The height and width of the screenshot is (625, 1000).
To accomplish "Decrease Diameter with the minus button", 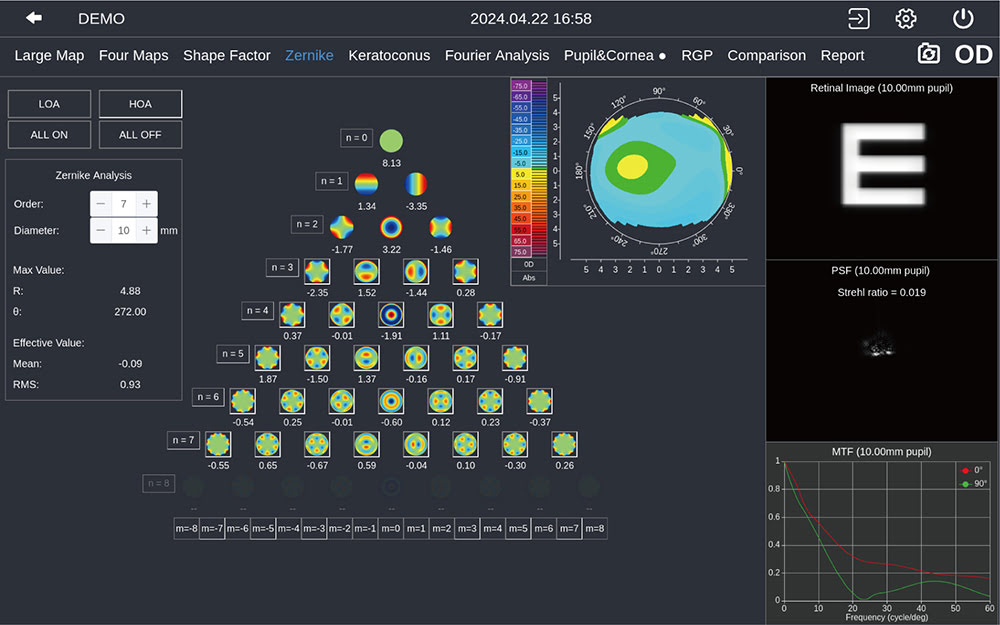I will 101,230.
